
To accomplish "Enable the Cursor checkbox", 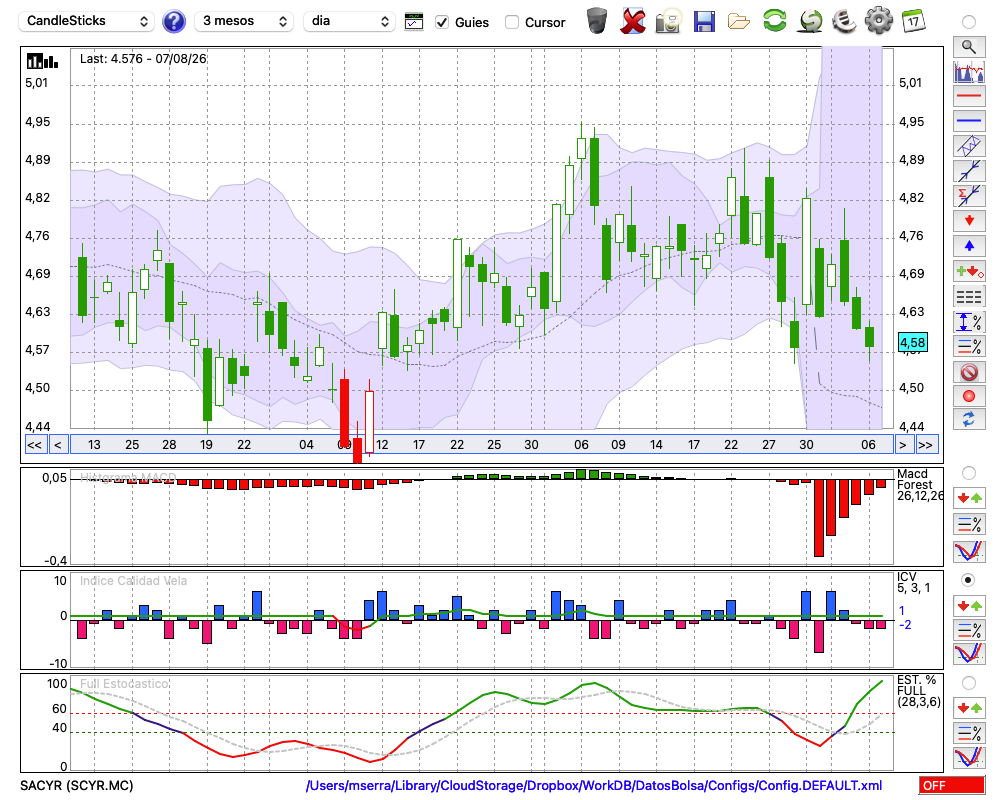I will click(x=511, y=22).
